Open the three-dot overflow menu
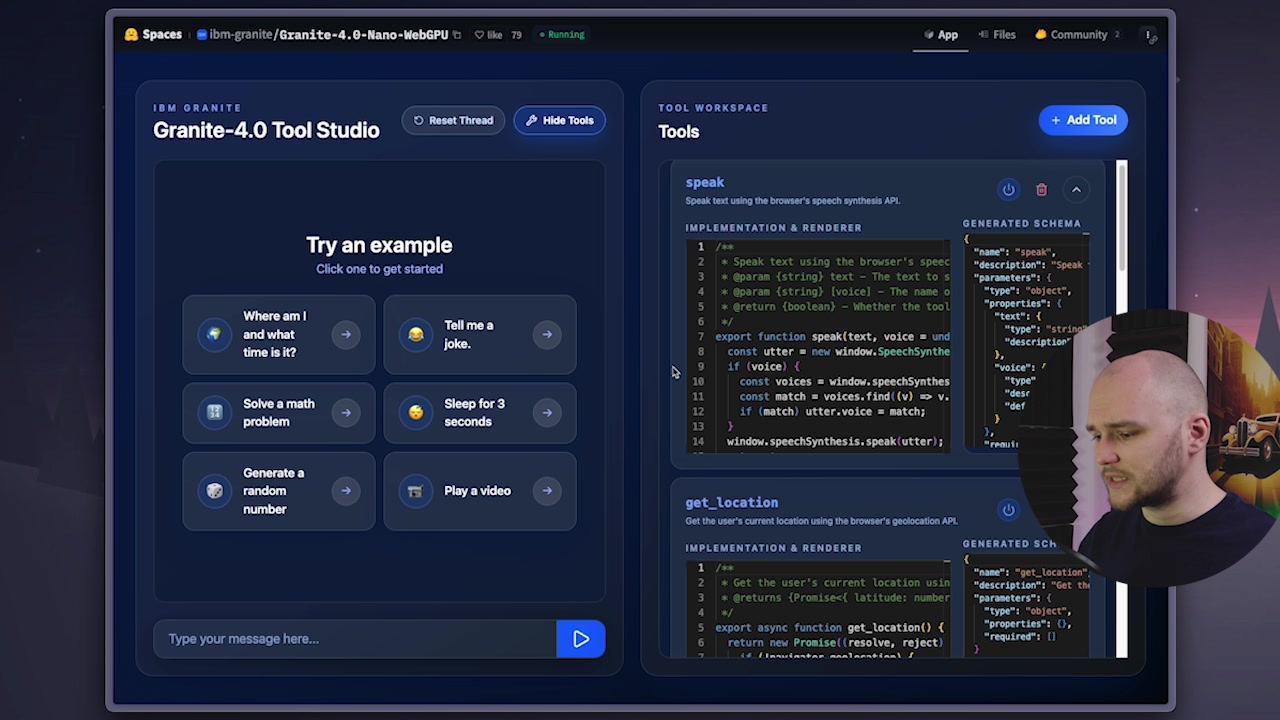Viewport: 1280px width, 720px height. [1148, 34]
